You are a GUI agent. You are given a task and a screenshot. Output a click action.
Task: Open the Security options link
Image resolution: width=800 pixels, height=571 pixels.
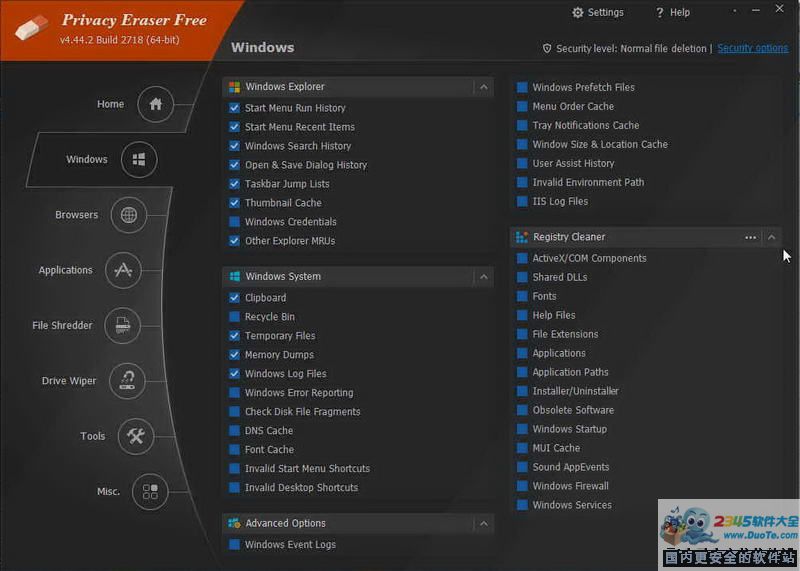click(753, 48)
